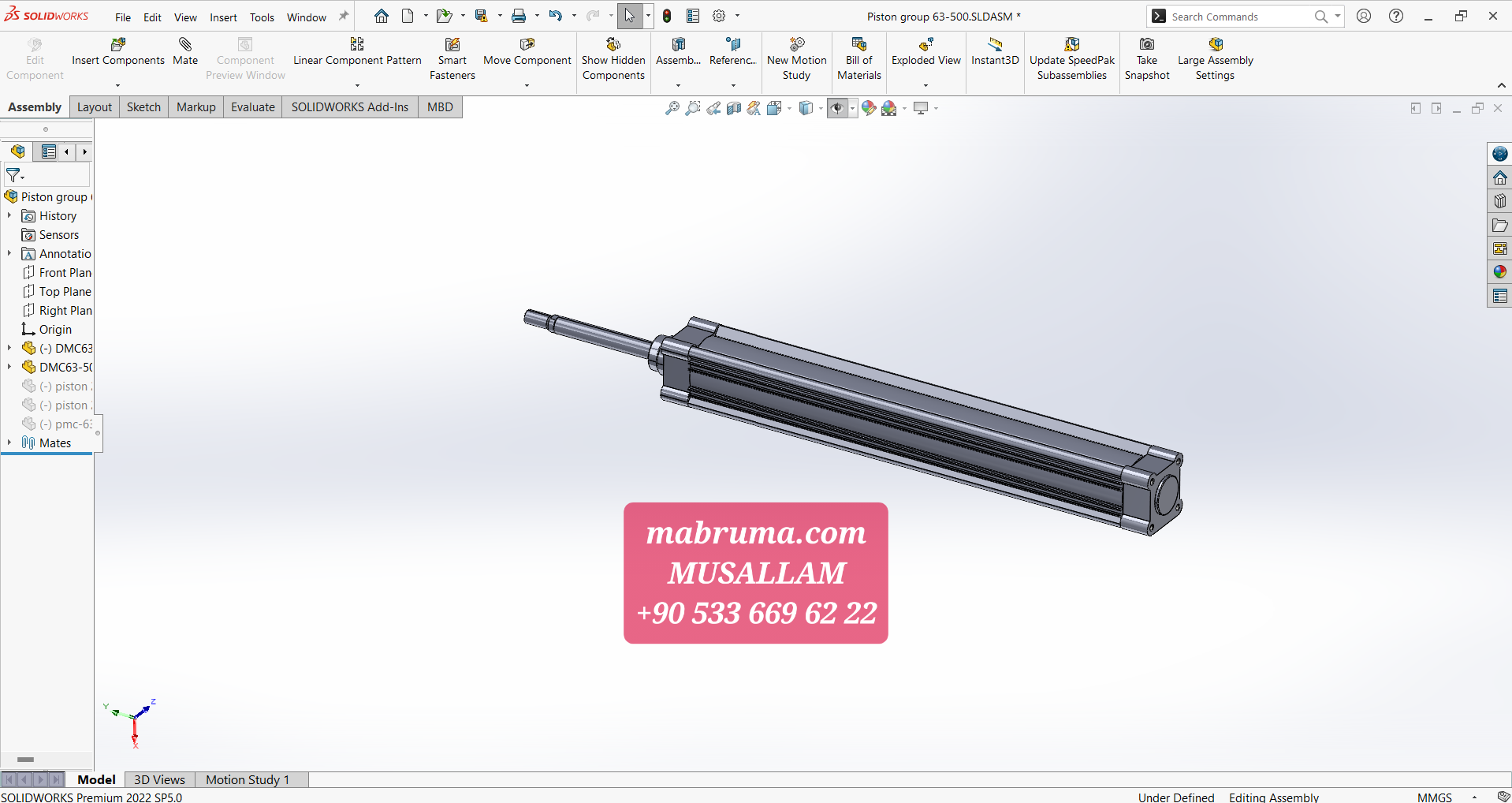Click Zoom to Area icon

[693, 108]
